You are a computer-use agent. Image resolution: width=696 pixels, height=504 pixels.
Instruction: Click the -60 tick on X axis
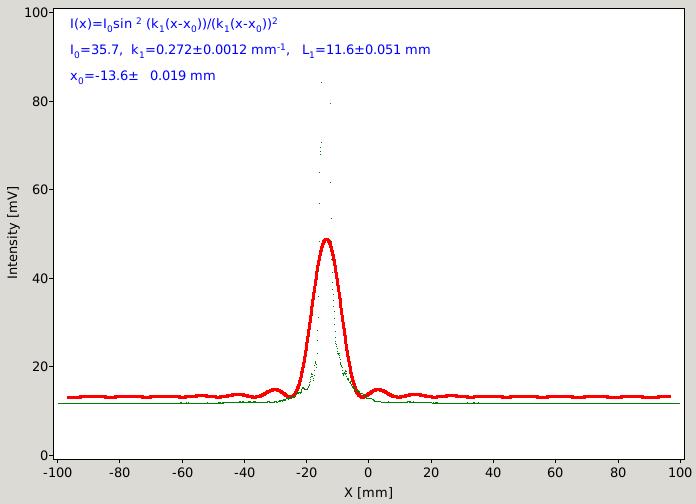point(182,472)
